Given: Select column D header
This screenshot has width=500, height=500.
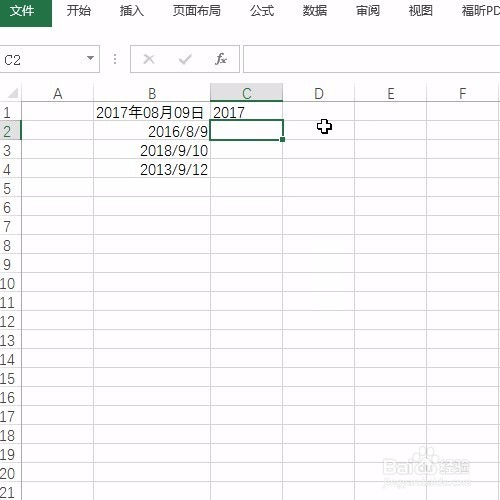Looking at the screenshot, I should (x=319, y=93).
